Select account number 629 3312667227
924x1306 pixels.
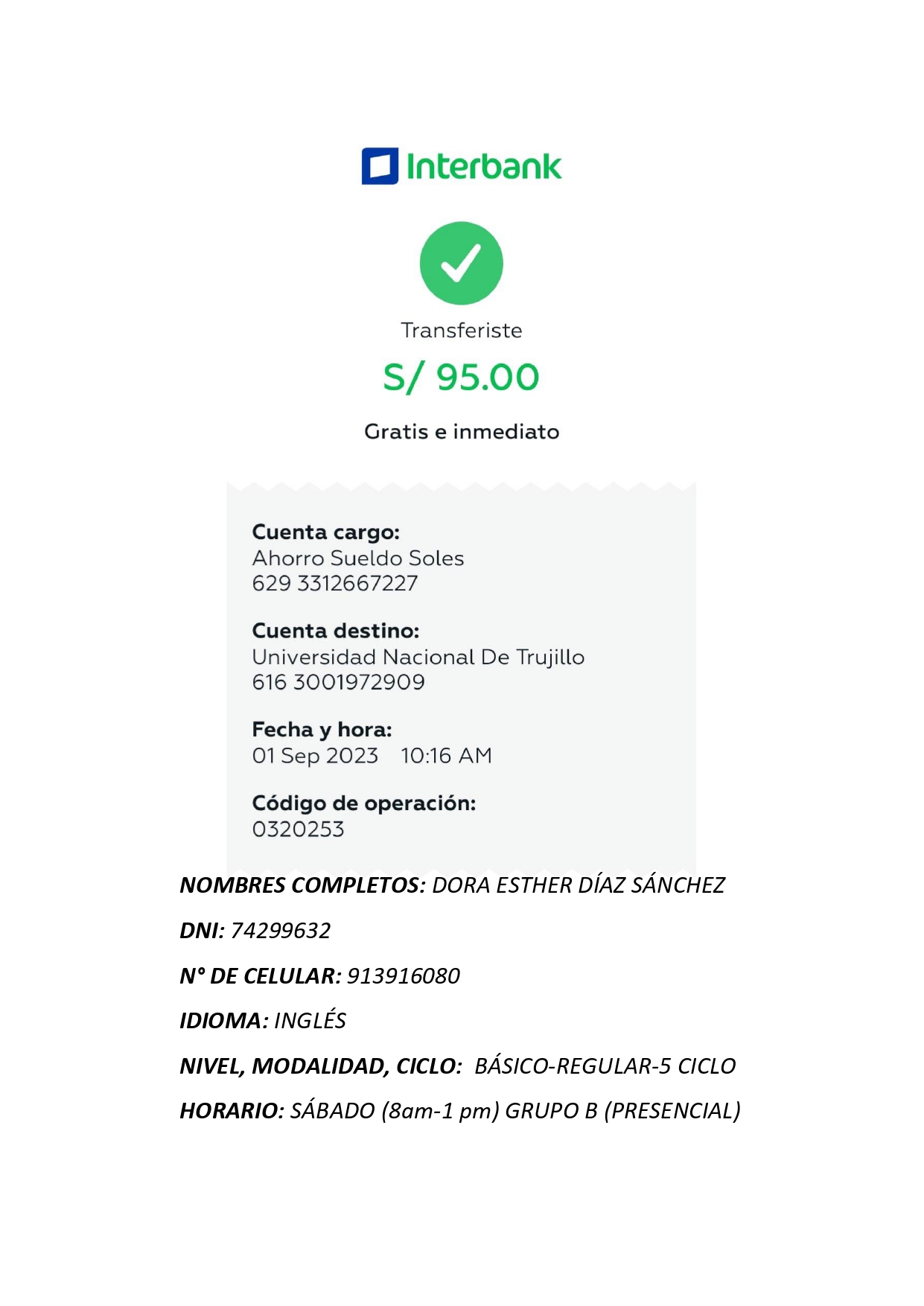(x=335, y=584)
